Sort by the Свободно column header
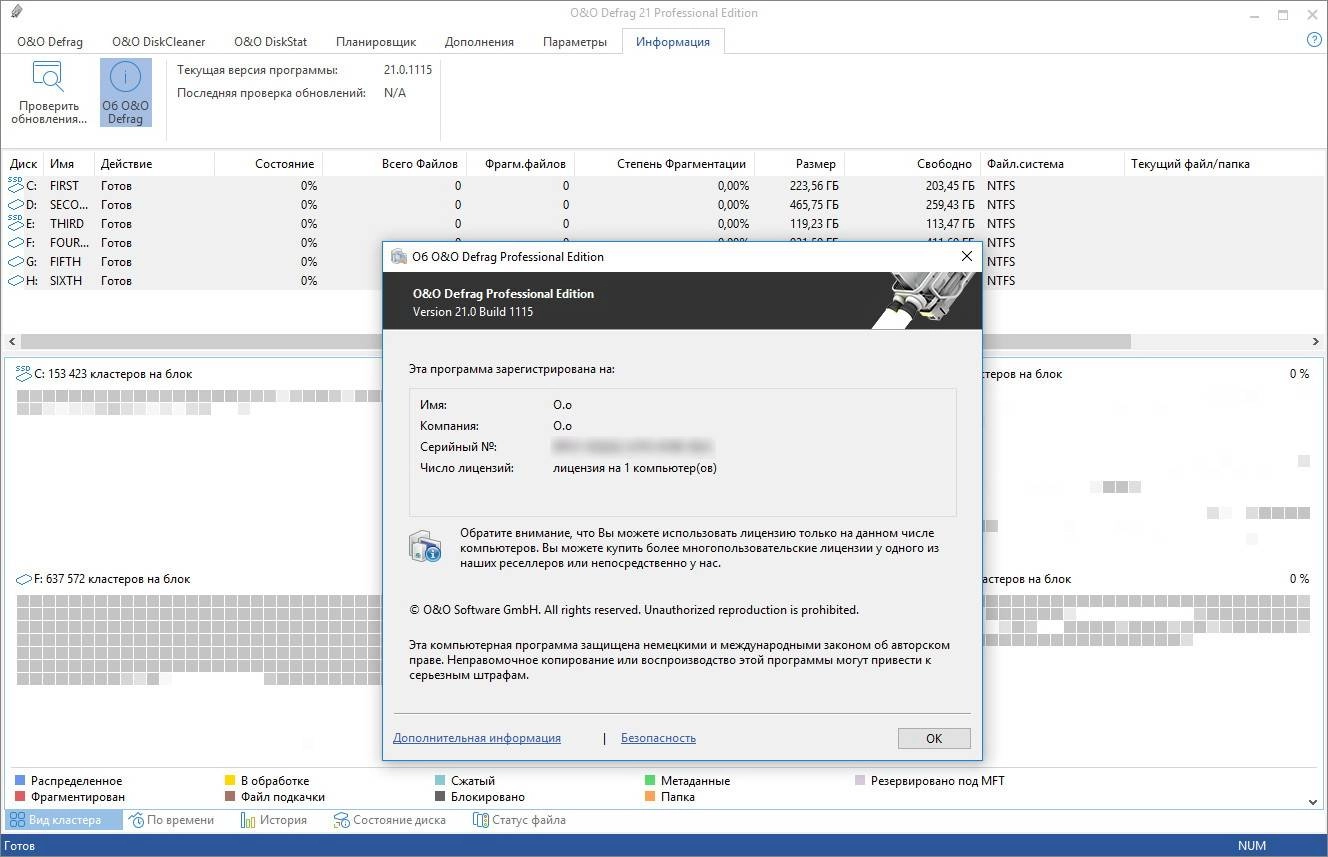 coord(912,164)
